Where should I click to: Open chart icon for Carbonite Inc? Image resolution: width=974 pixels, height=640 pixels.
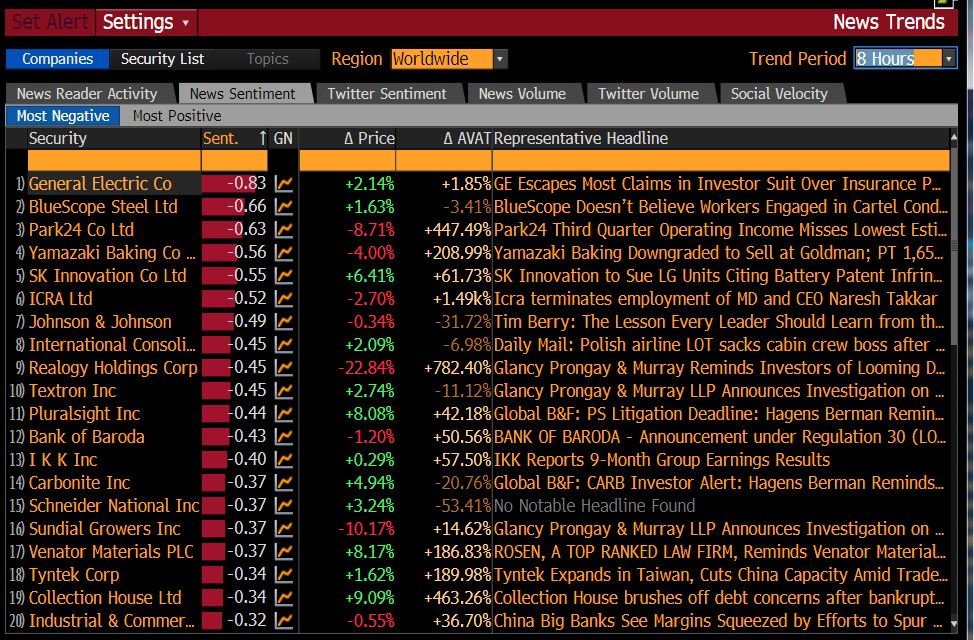284,483
